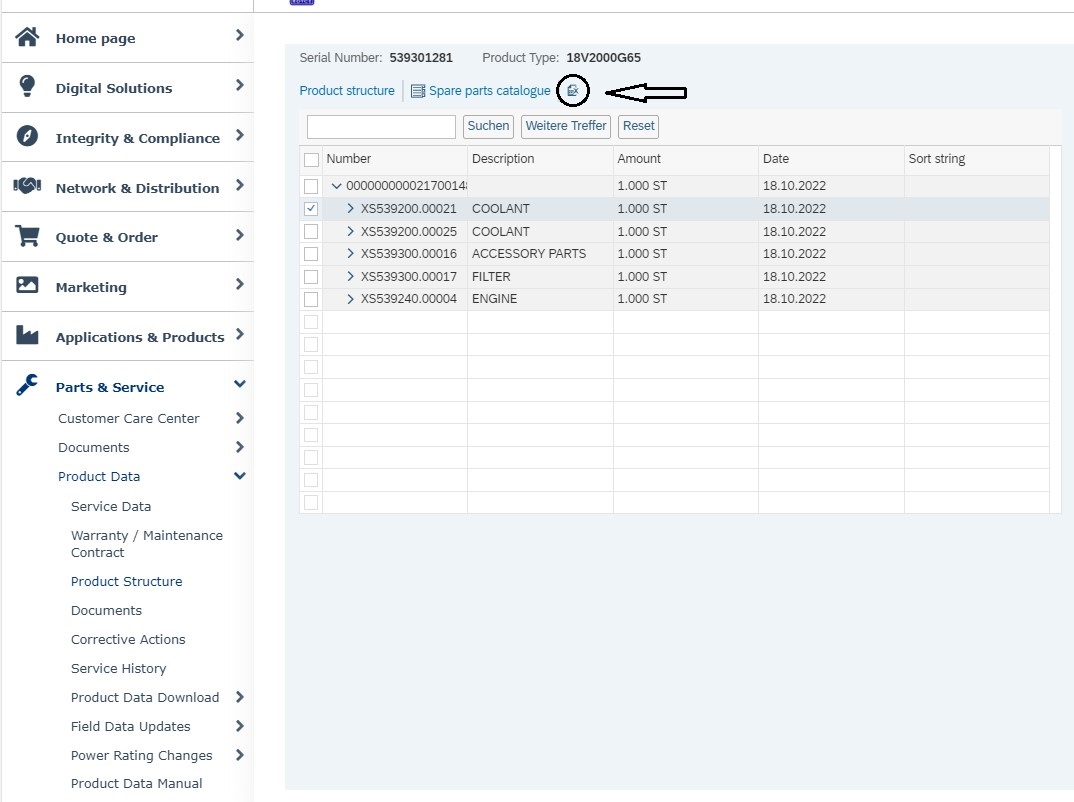
Task: Click the search text field
Action: (x=382, y=127)
